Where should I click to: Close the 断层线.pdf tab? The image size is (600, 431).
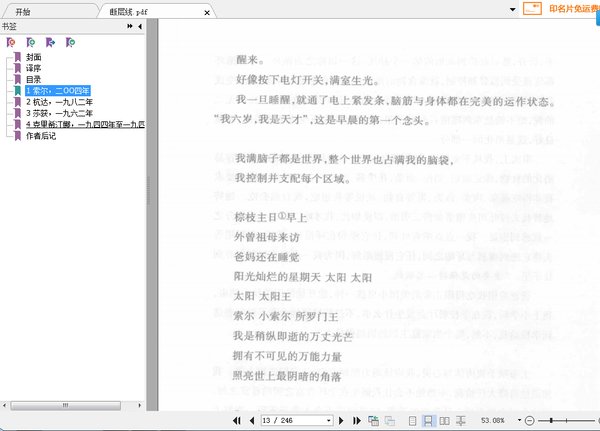[207, 13]
